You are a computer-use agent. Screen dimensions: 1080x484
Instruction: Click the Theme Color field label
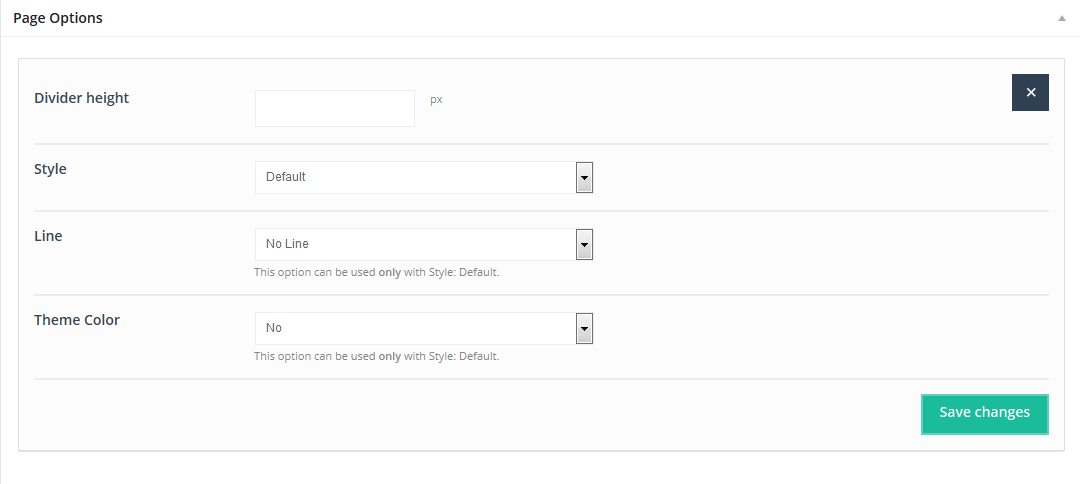pos(77,320)
